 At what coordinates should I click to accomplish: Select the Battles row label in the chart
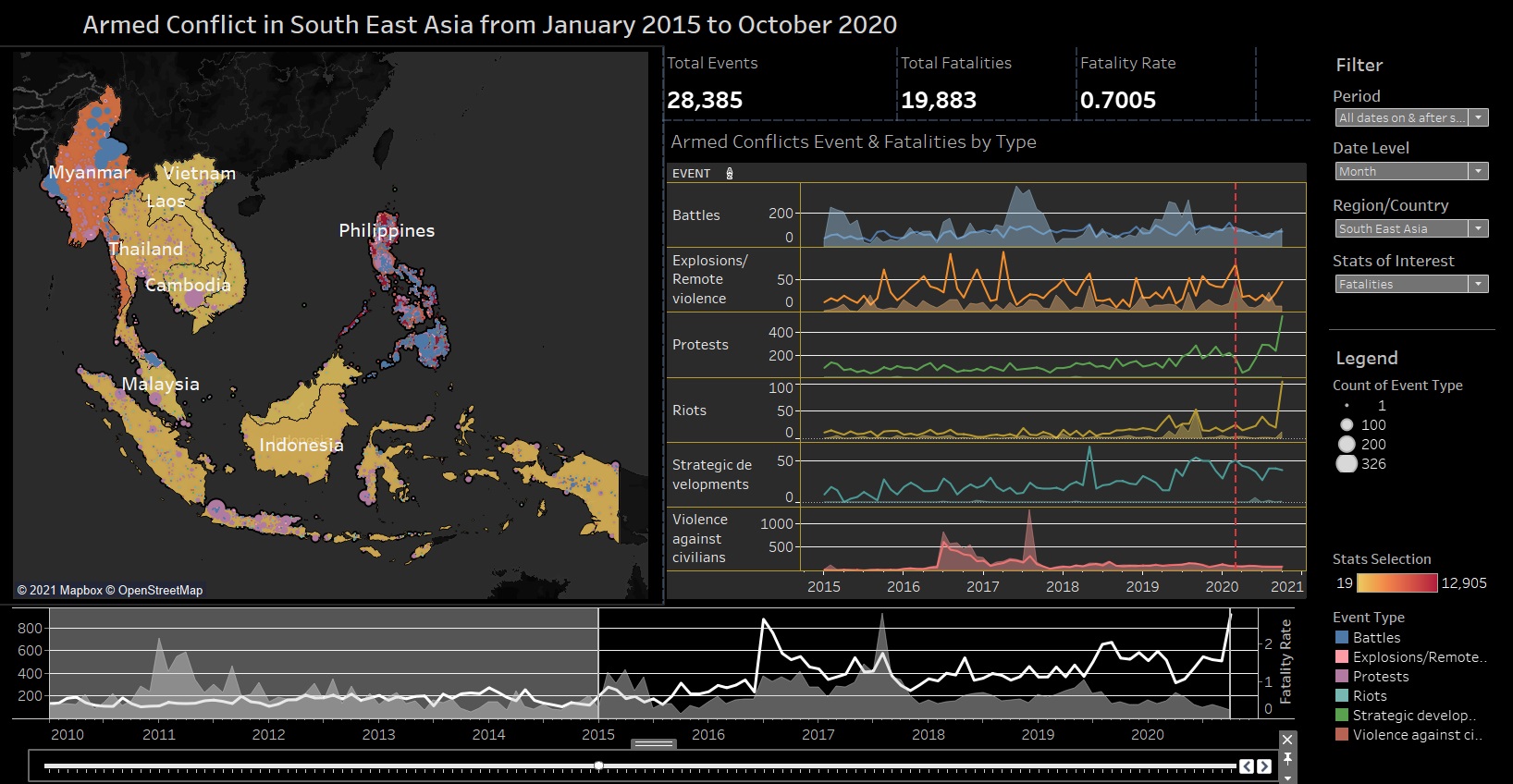(696, 214)
